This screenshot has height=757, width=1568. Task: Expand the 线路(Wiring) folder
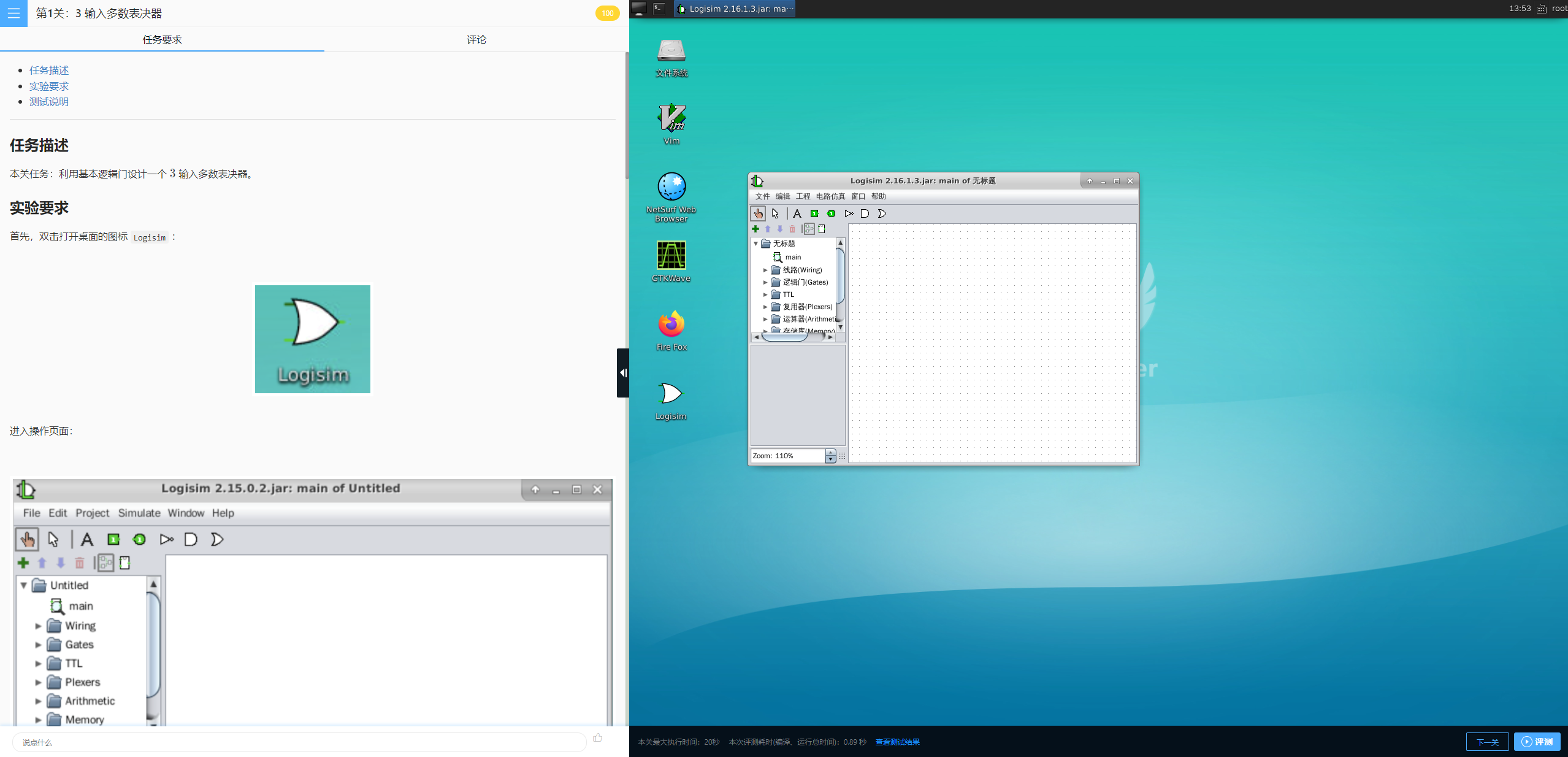pos(765,270)
